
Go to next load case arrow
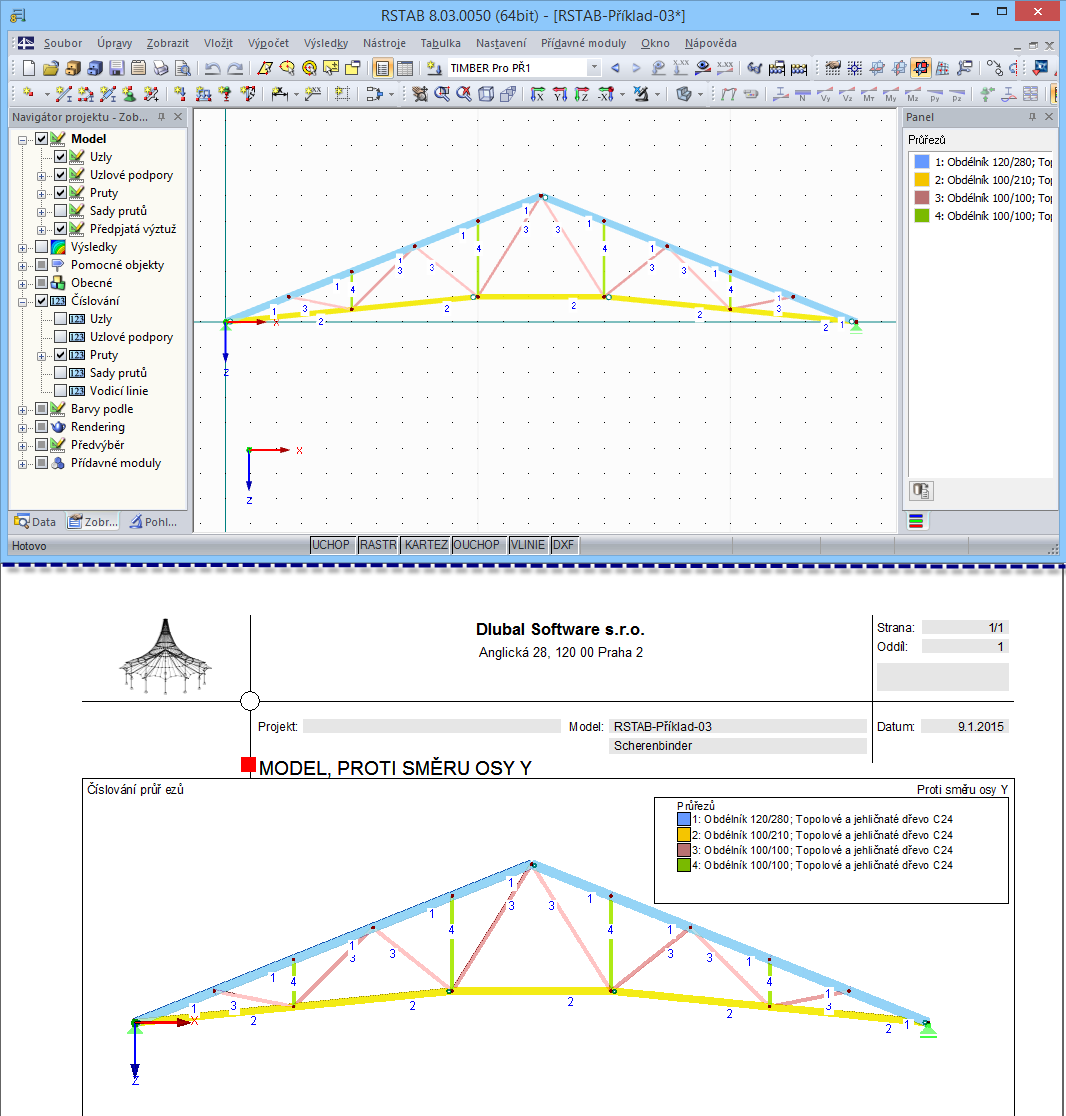[636, 68]
